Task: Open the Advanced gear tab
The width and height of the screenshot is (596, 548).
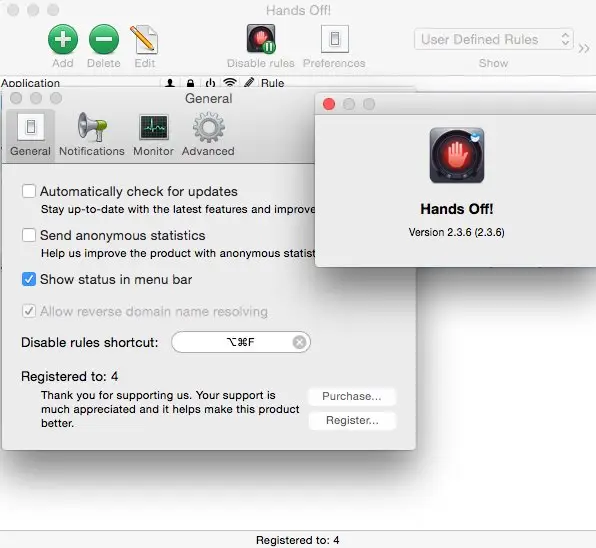Action: click(208, 128)
